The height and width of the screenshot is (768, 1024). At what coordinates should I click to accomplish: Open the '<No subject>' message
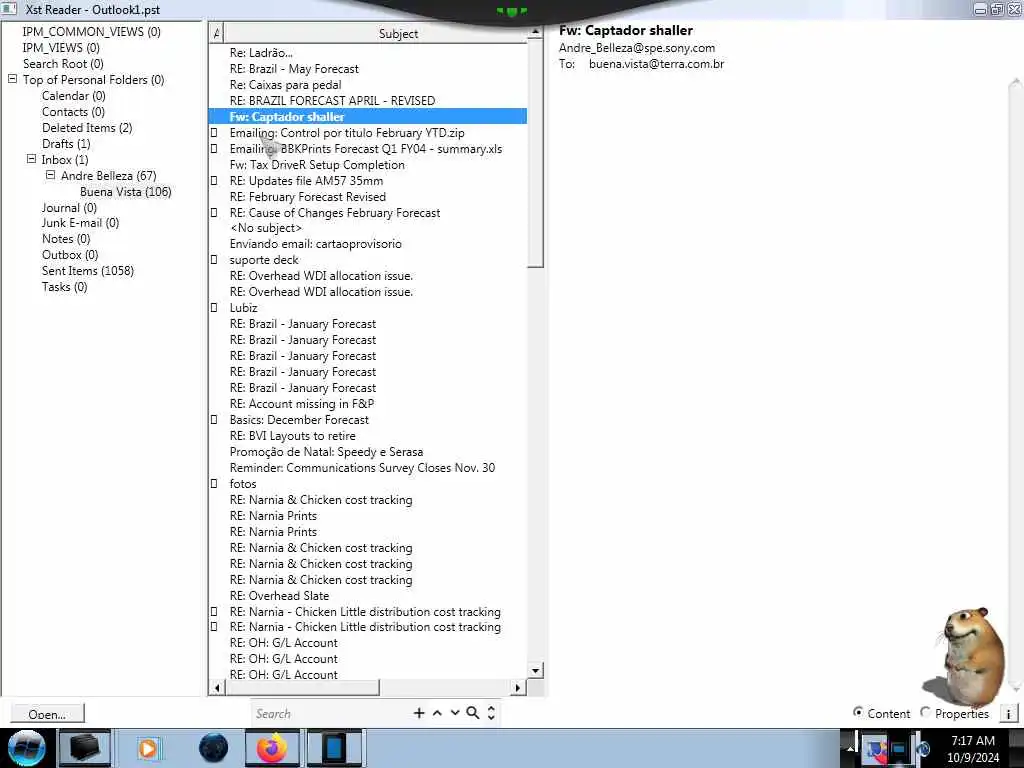tap(266, 229)
